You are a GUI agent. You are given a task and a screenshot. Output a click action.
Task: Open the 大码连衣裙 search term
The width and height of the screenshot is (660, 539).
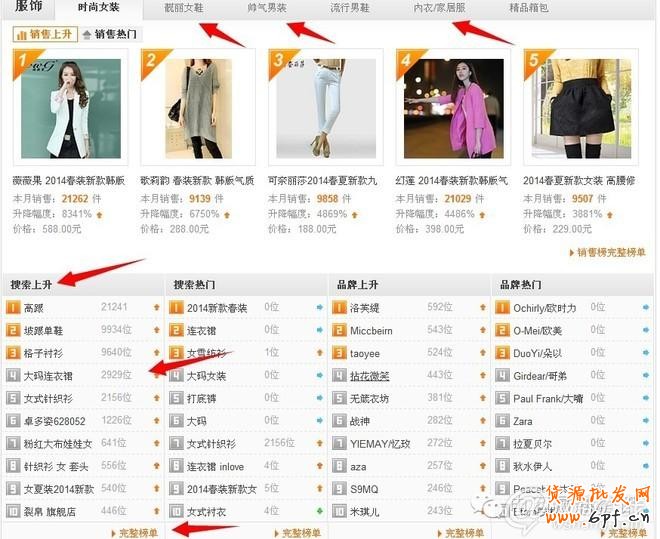click(x=48, y=375)
